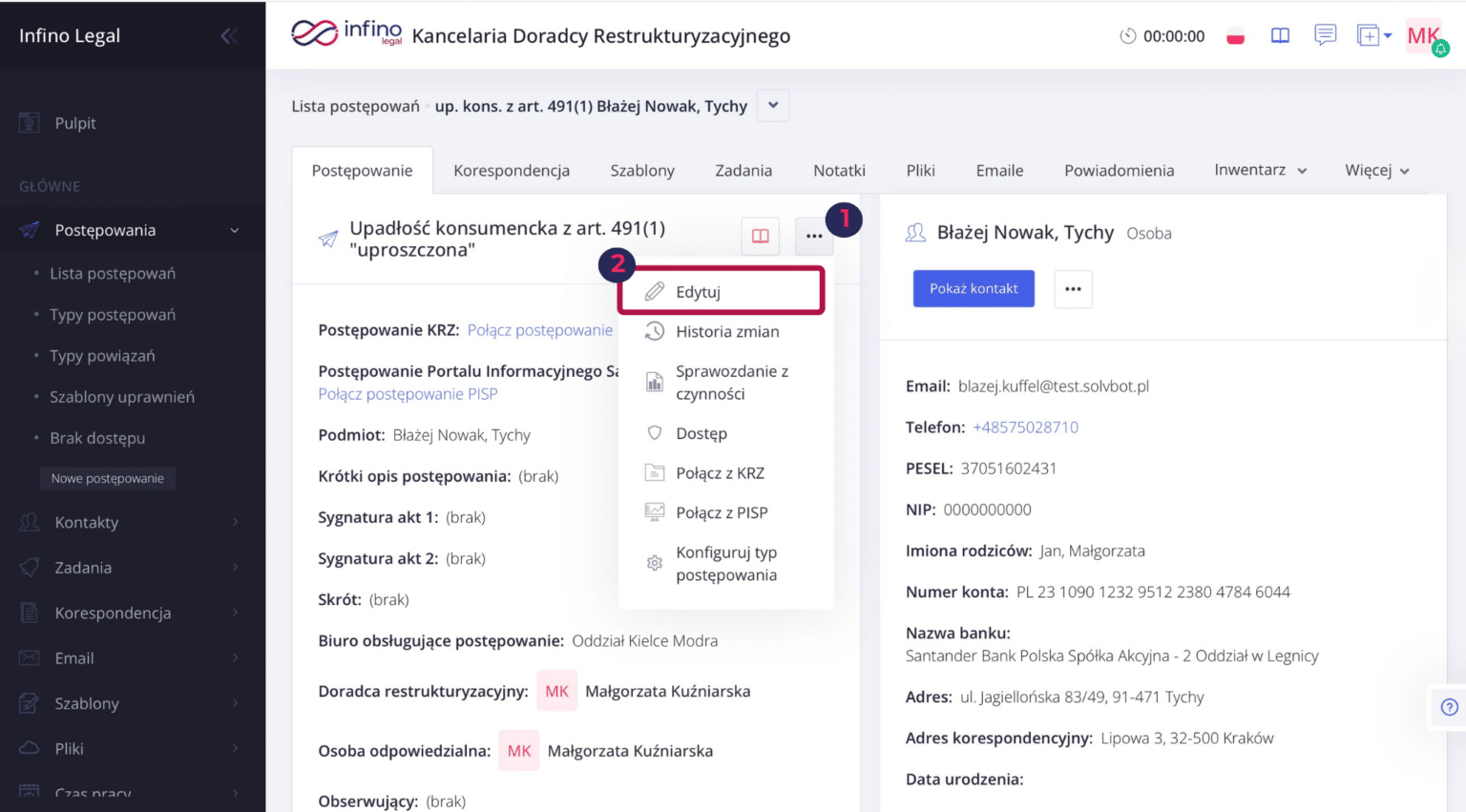This screenshot has height=812, width=1466.
Task: Switch language via Polish flag icon
Action: pos(1235,36)
